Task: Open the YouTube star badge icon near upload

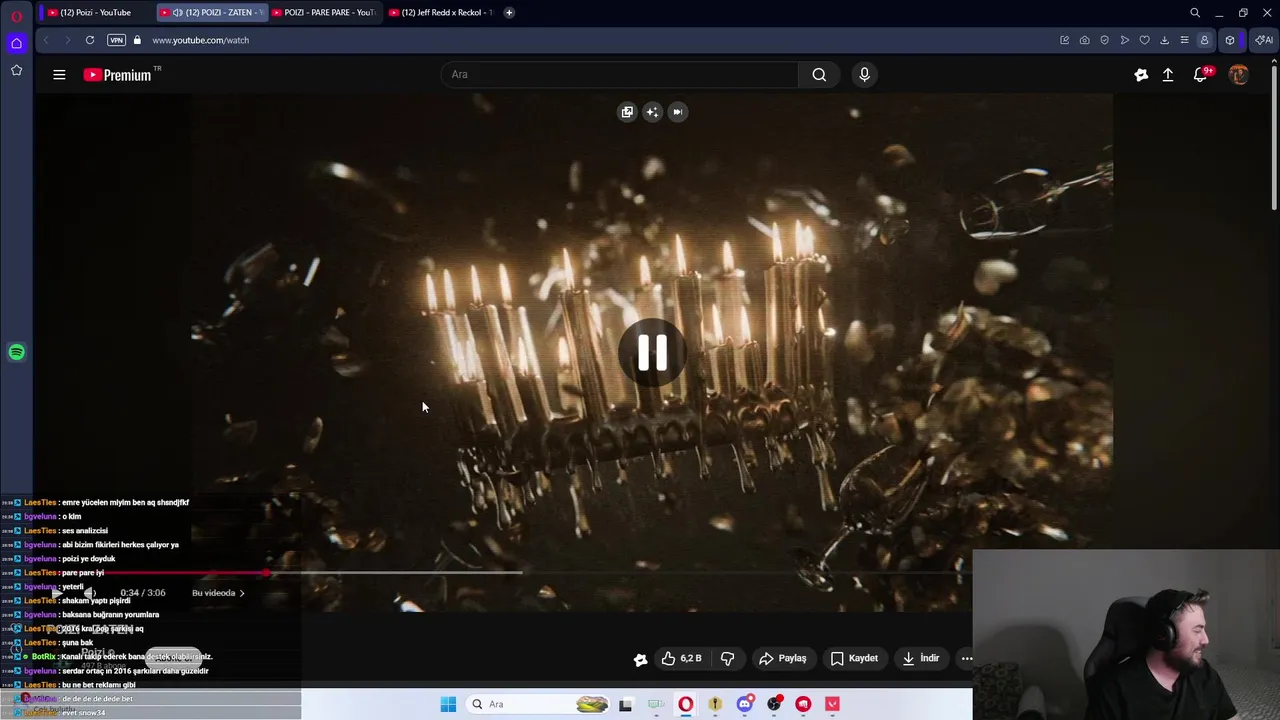Action: (x=1141, y=75)
